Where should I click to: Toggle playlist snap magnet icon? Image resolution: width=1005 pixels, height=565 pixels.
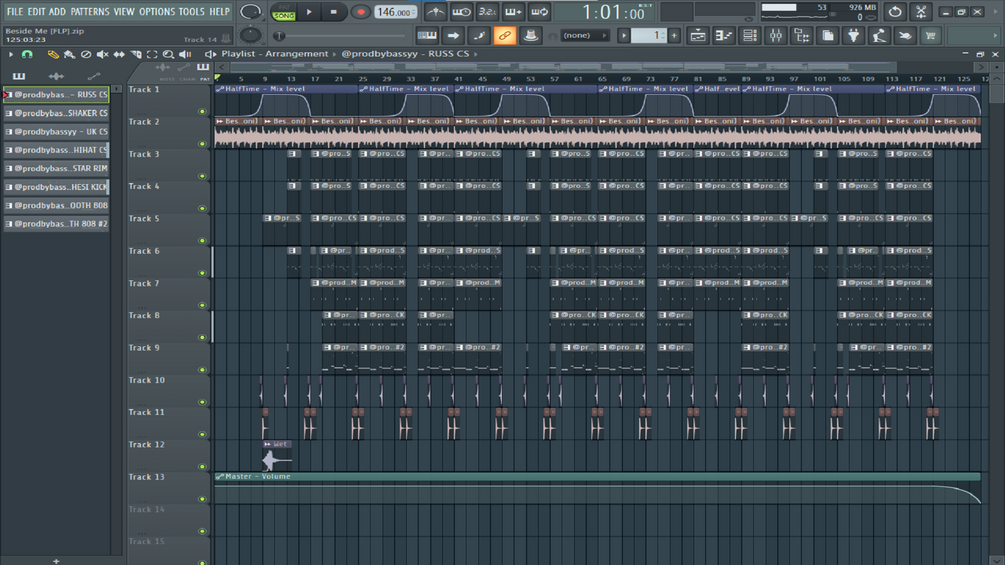point(27,54)
